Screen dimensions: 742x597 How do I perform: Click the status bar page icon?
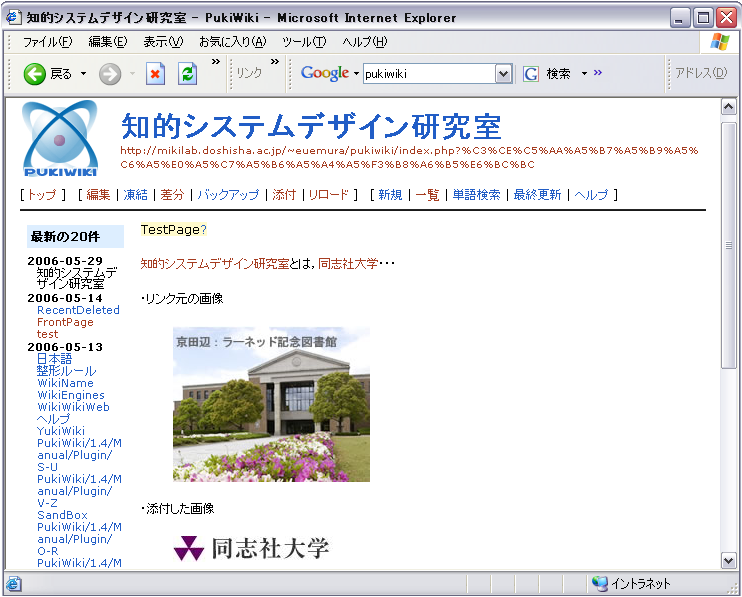coord(13,584)
